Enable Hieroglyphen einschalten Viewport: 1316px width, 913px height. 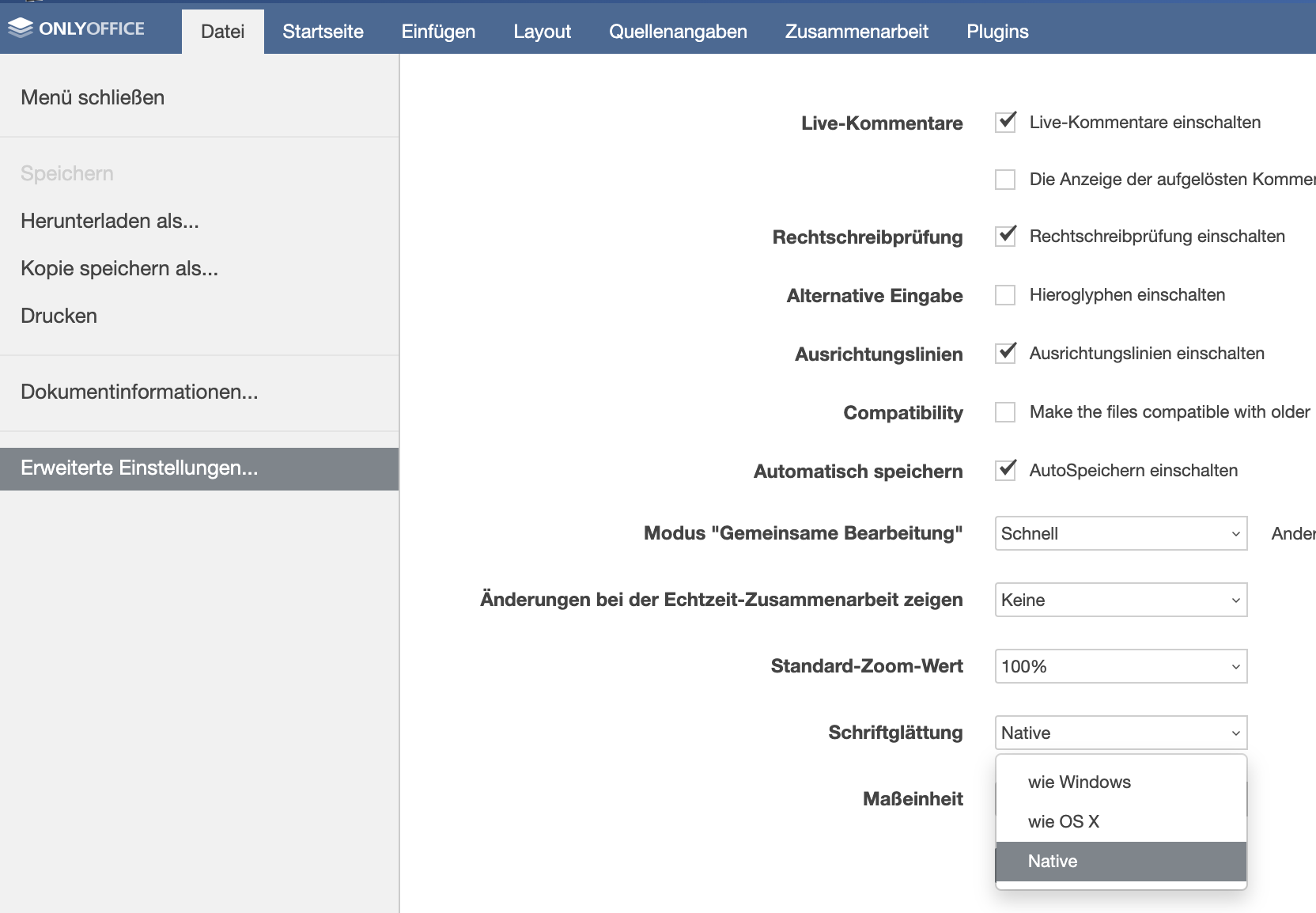click(1004, 294)
